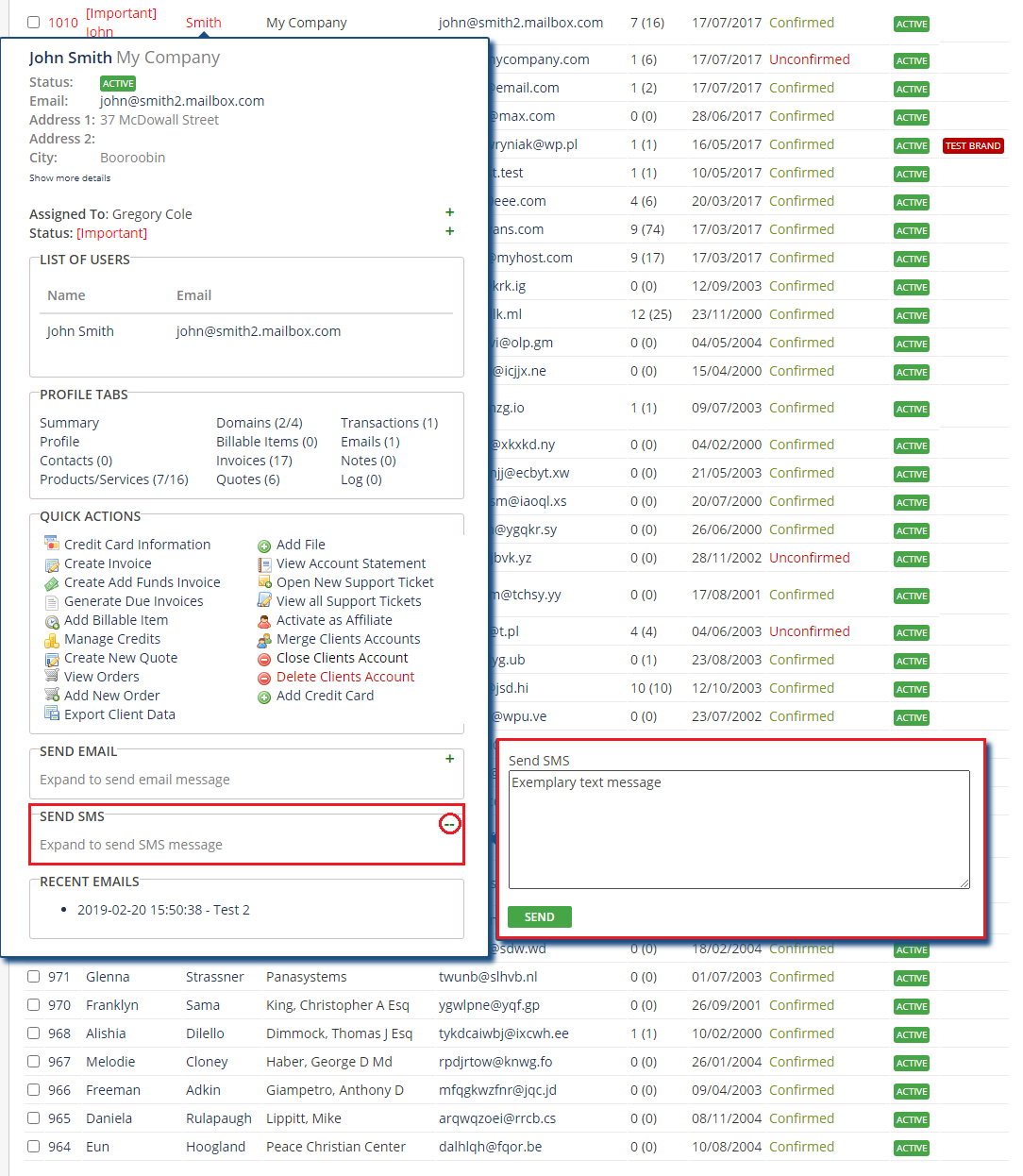Show more details of John Smith
The image size is (1023, 1176).
[x=70, y=177]
